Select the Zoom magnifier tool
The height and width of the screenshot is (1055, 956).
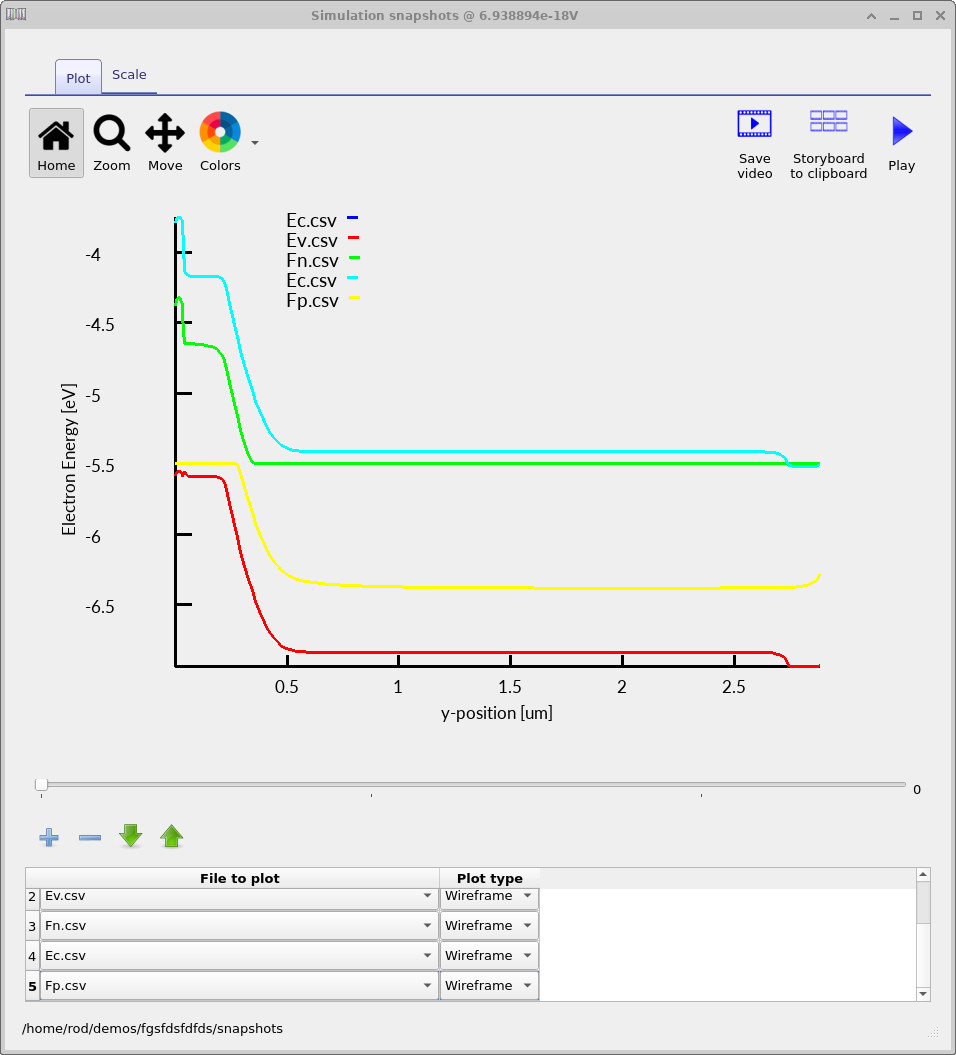[x=112, y=143]
